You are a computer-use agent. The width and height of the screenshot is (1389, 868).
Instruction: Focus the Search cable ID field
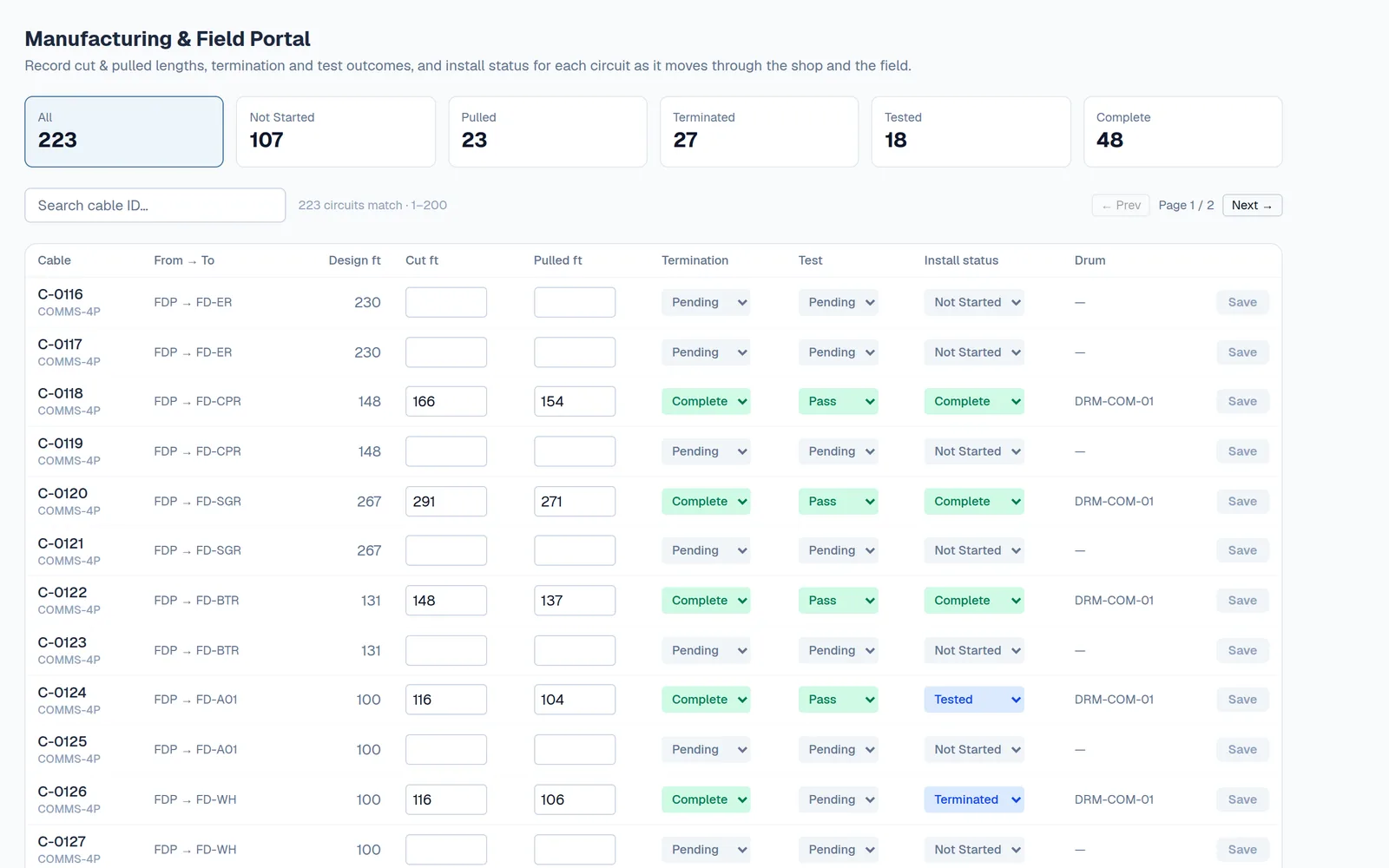click(155, 205)
